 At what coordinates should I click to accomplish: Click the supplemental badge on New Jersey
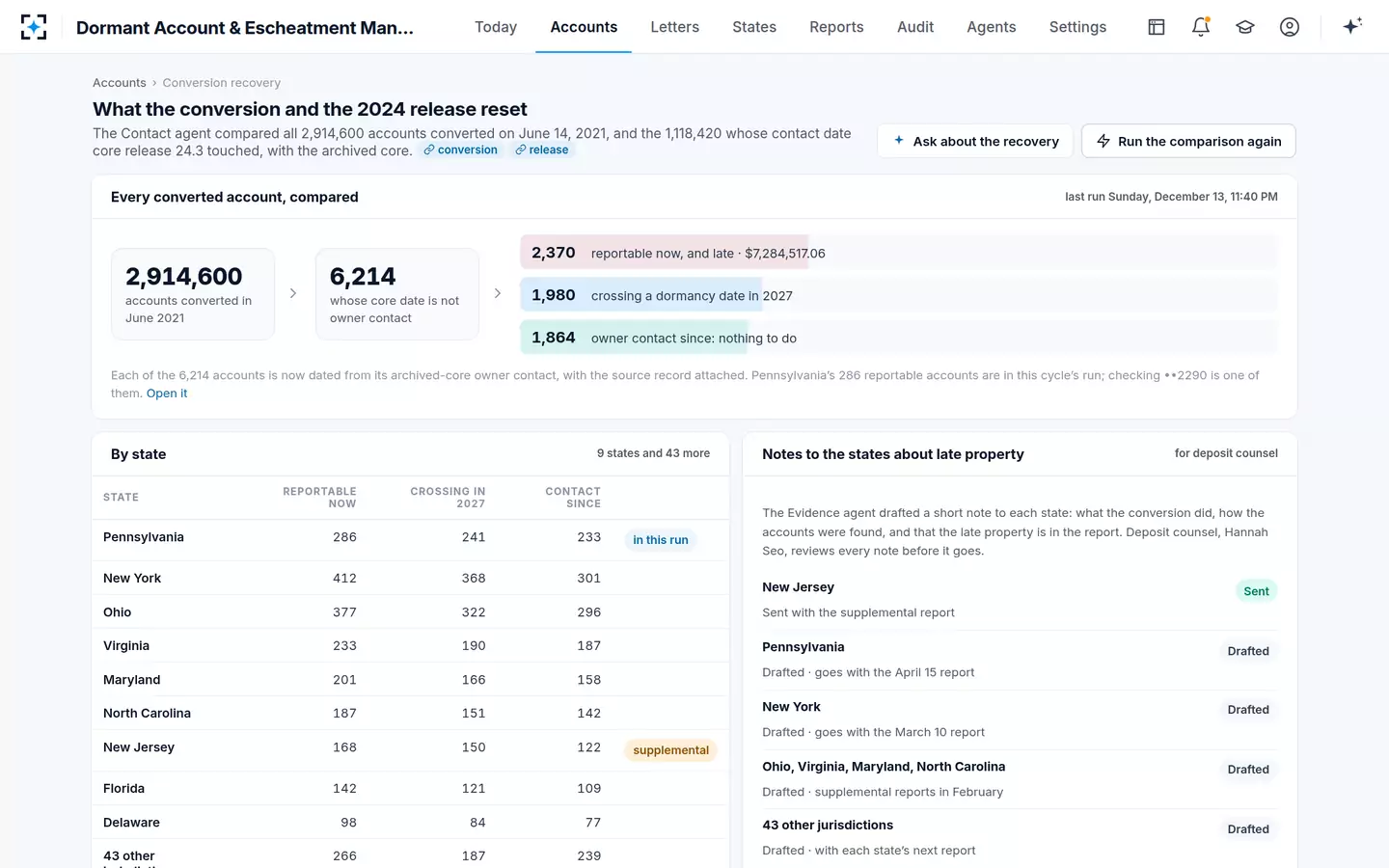coord(671,750)
